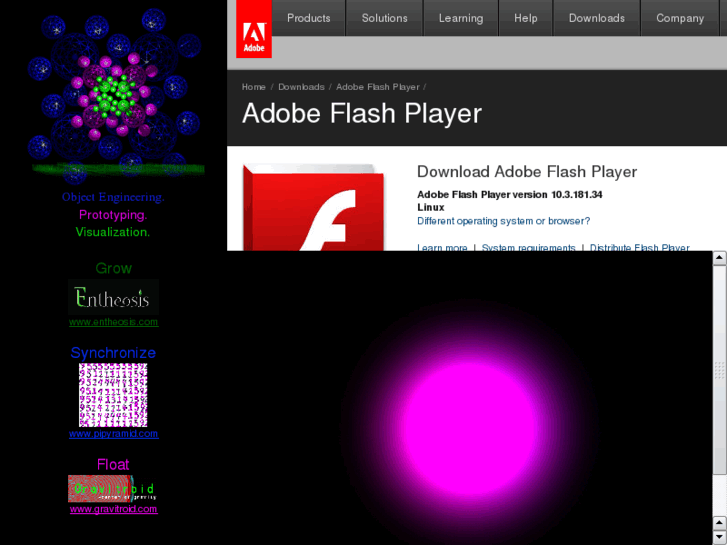This screenshot has width=727, height=545.
Task: Click the scroll up arrow above the bottom arrow
Action: 720,524
